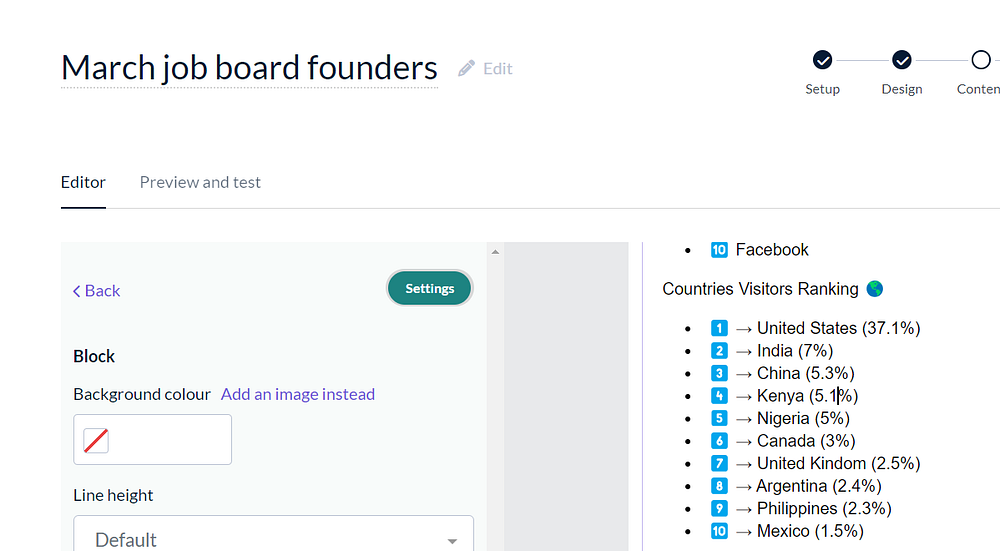
Task: Go back using the Back link
Action: tap(102, 291)
